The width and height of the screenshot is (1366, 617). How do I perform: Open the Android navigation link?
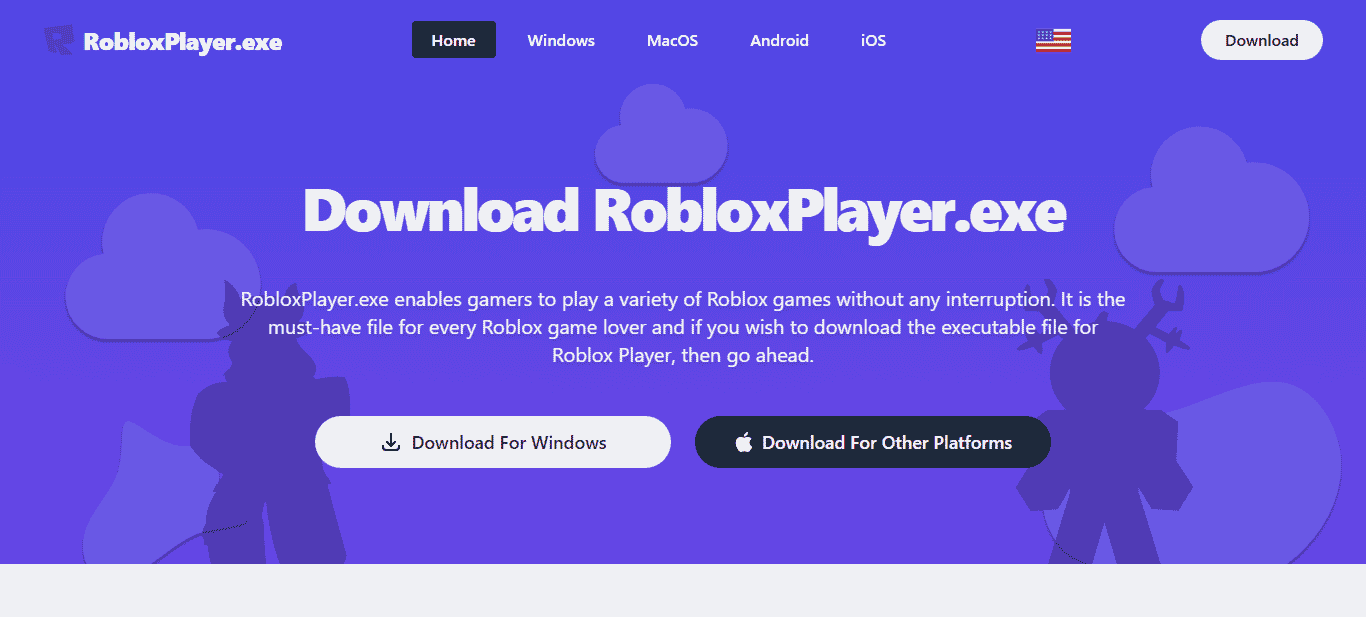pos(779,41)
